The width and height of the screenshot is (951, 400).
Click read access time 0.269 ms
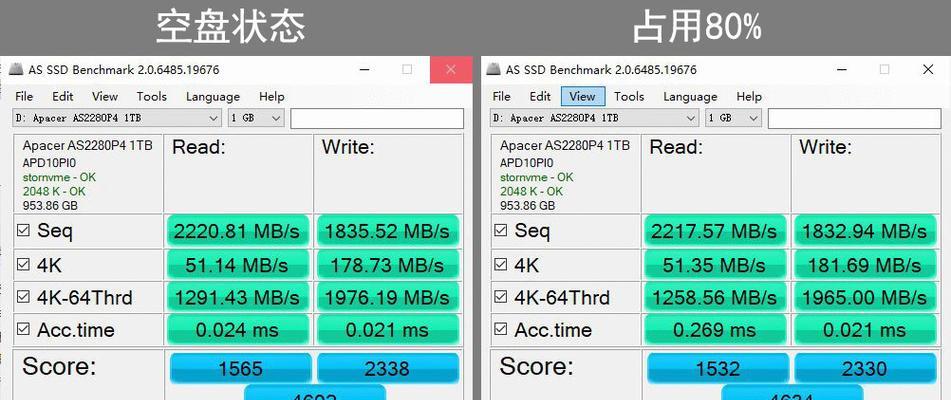[x=714, y=330]
